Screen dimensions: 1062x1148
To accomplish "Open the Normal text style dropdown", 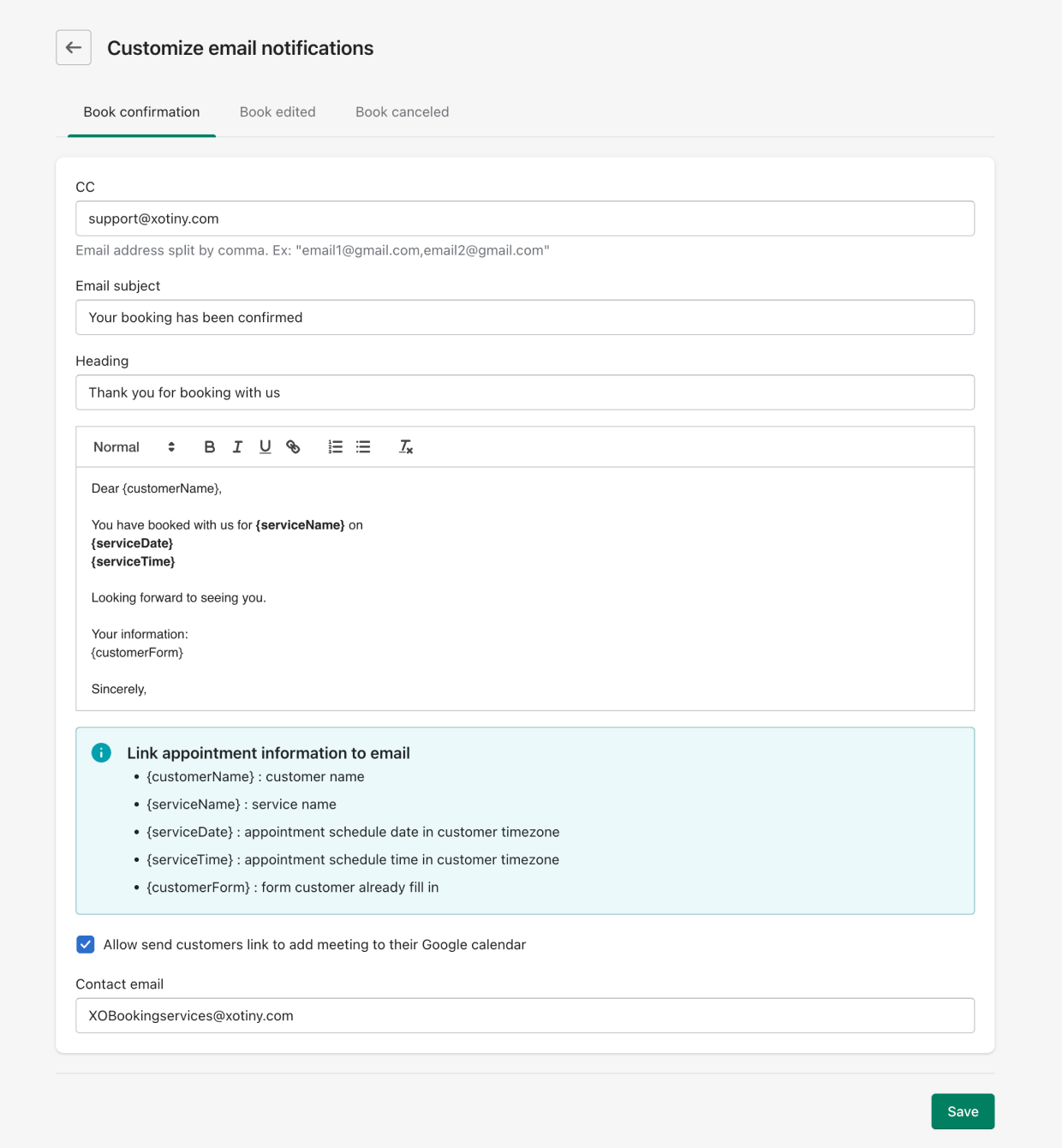I will coord(134,447).
